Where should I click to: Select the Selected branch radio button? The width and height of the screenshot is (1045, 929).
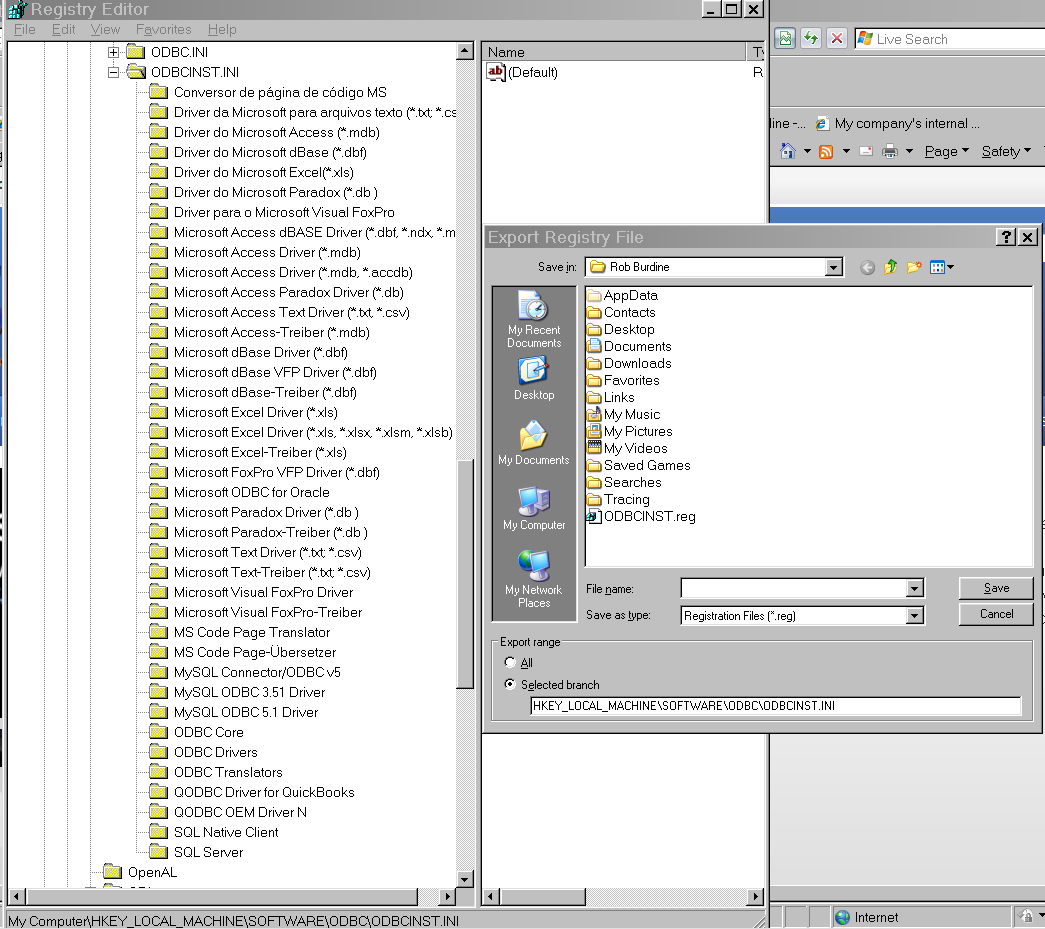pyautogui.click(x=510, y=684)
